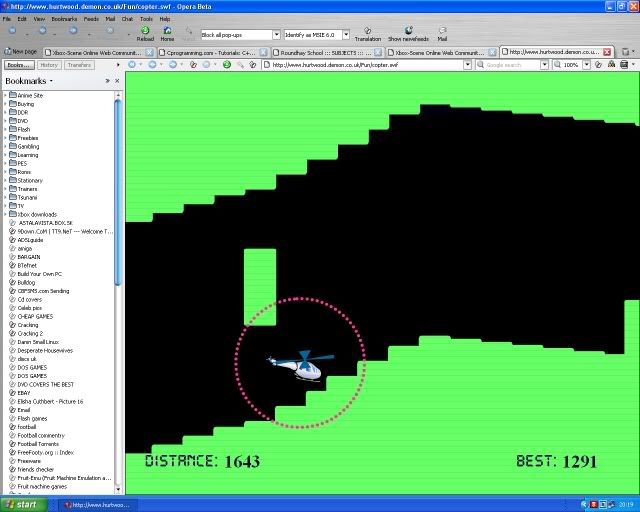
Task: Expand the Xbox downloads folder arrow
Action: pos(5,214)
